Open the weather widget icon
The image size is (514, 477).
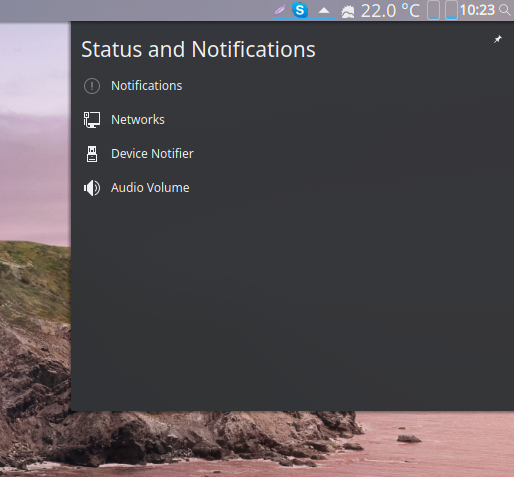tap(348, 12)
